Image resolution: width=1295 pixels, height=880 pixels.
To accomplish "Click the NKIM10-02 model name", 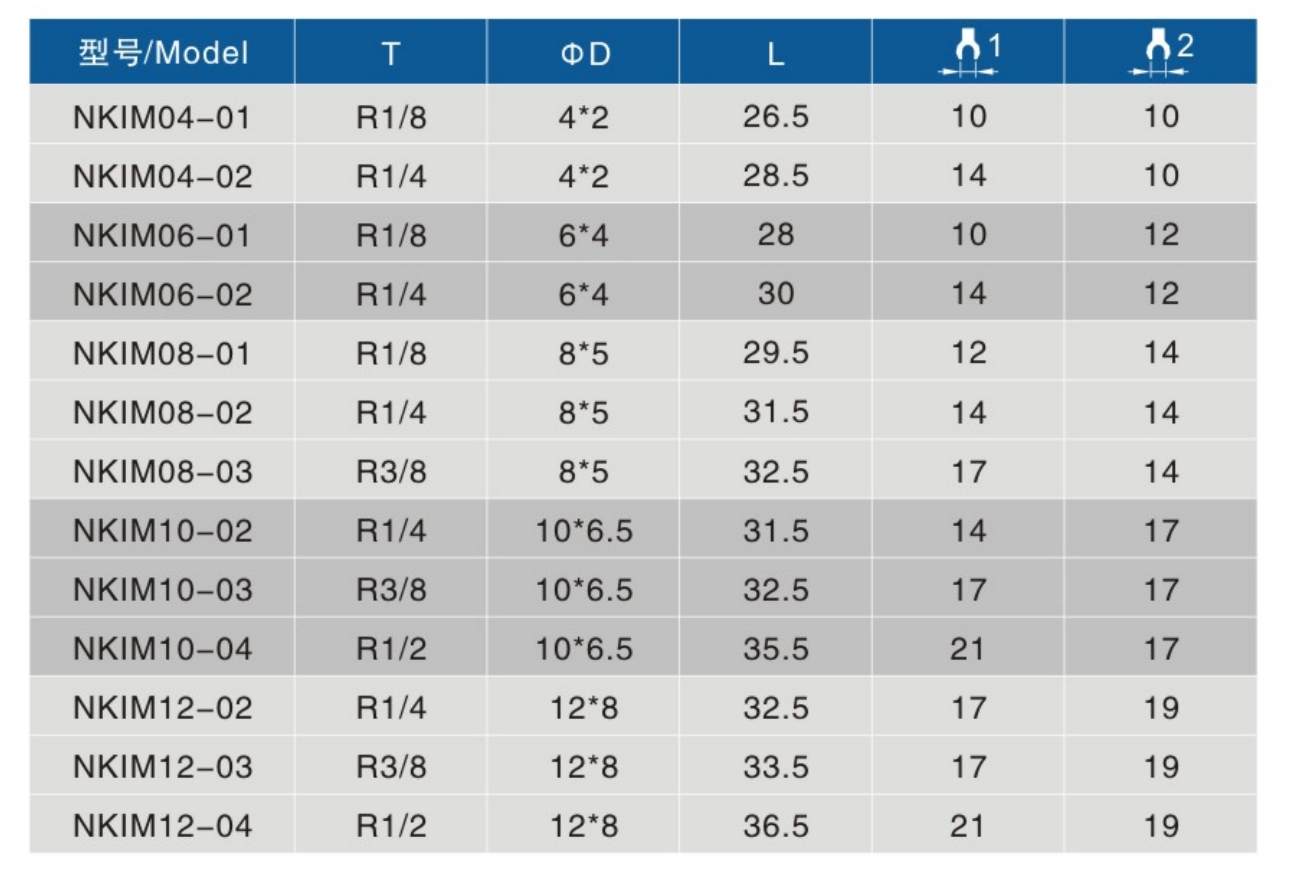I will [x=162, y=530].
